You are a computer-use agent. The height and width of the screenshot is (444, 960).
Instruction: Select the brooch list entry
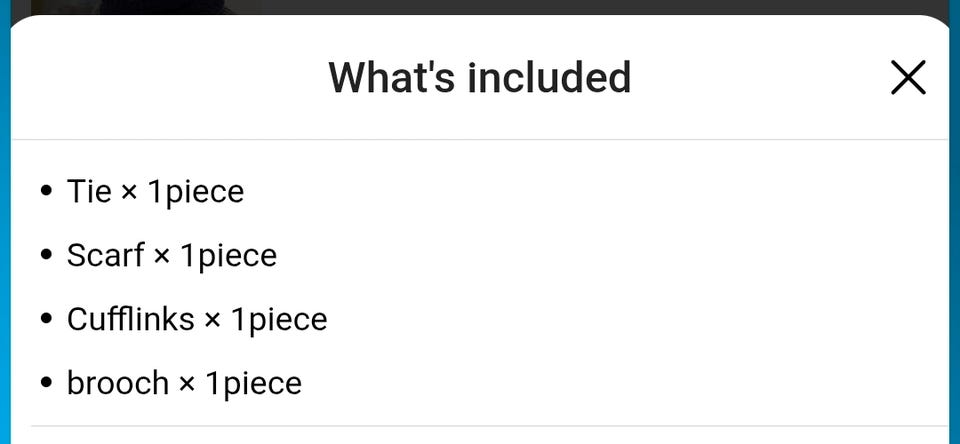pos(184,383)
